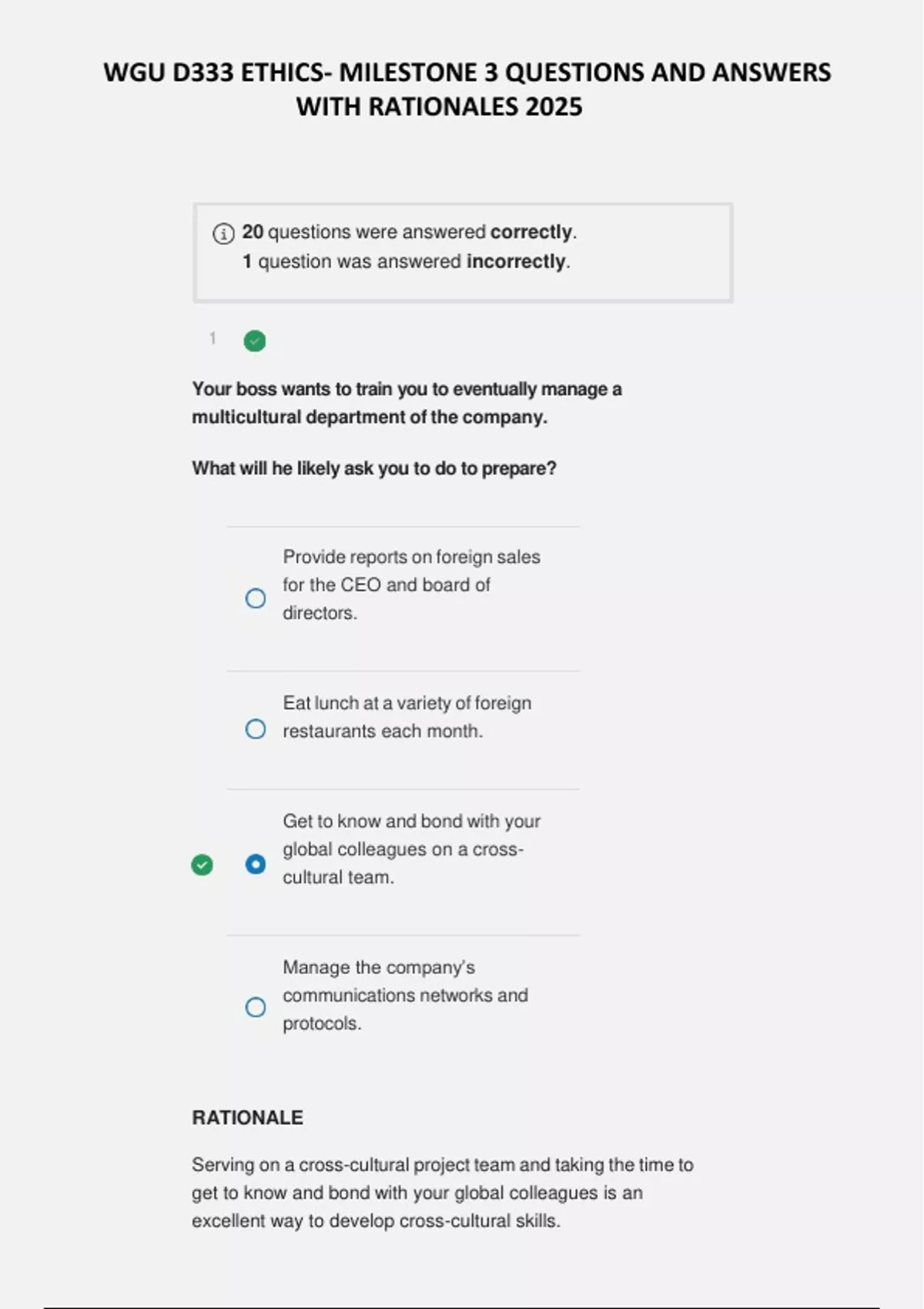
Task: Click the 'WGU D333 ETHICS- MILESTONE 3' title line
Action: 467,72
